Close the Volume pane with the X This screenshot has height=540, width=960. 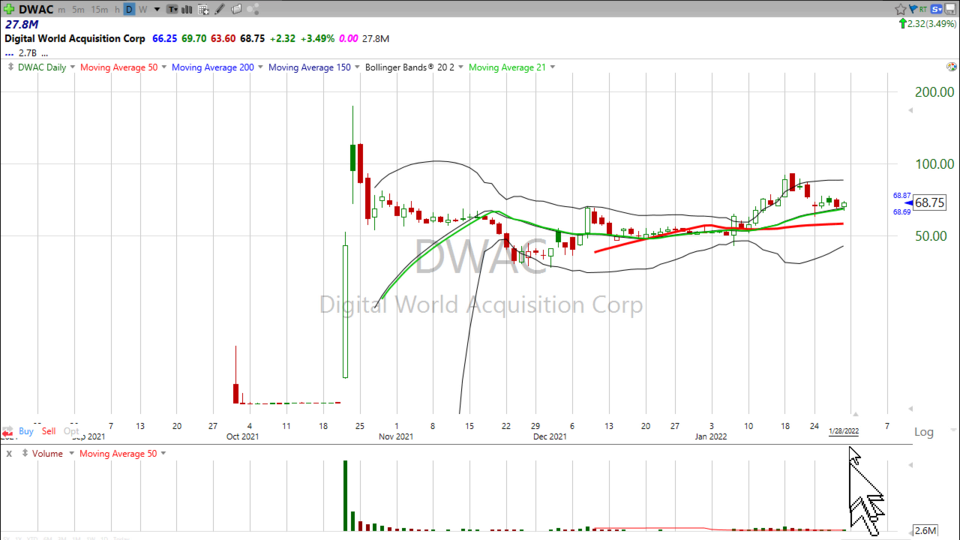pos(9,454)
